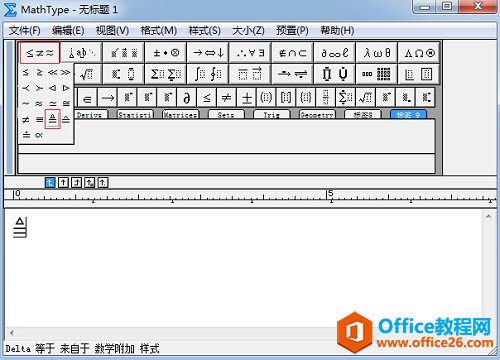Insert the approximately-equal symbol from the open palette
The height and width of the screenshot is (360, 500).
39,104
